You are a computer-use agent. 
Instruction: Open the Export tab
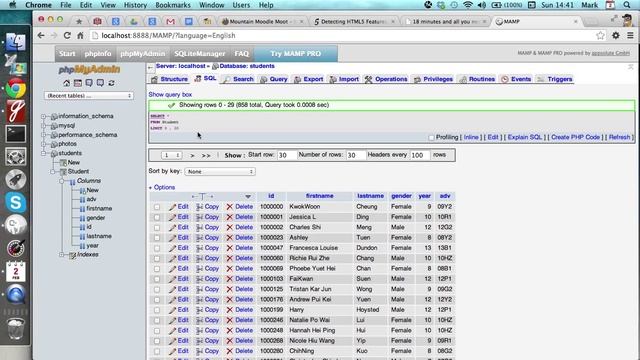pos(309,79)
